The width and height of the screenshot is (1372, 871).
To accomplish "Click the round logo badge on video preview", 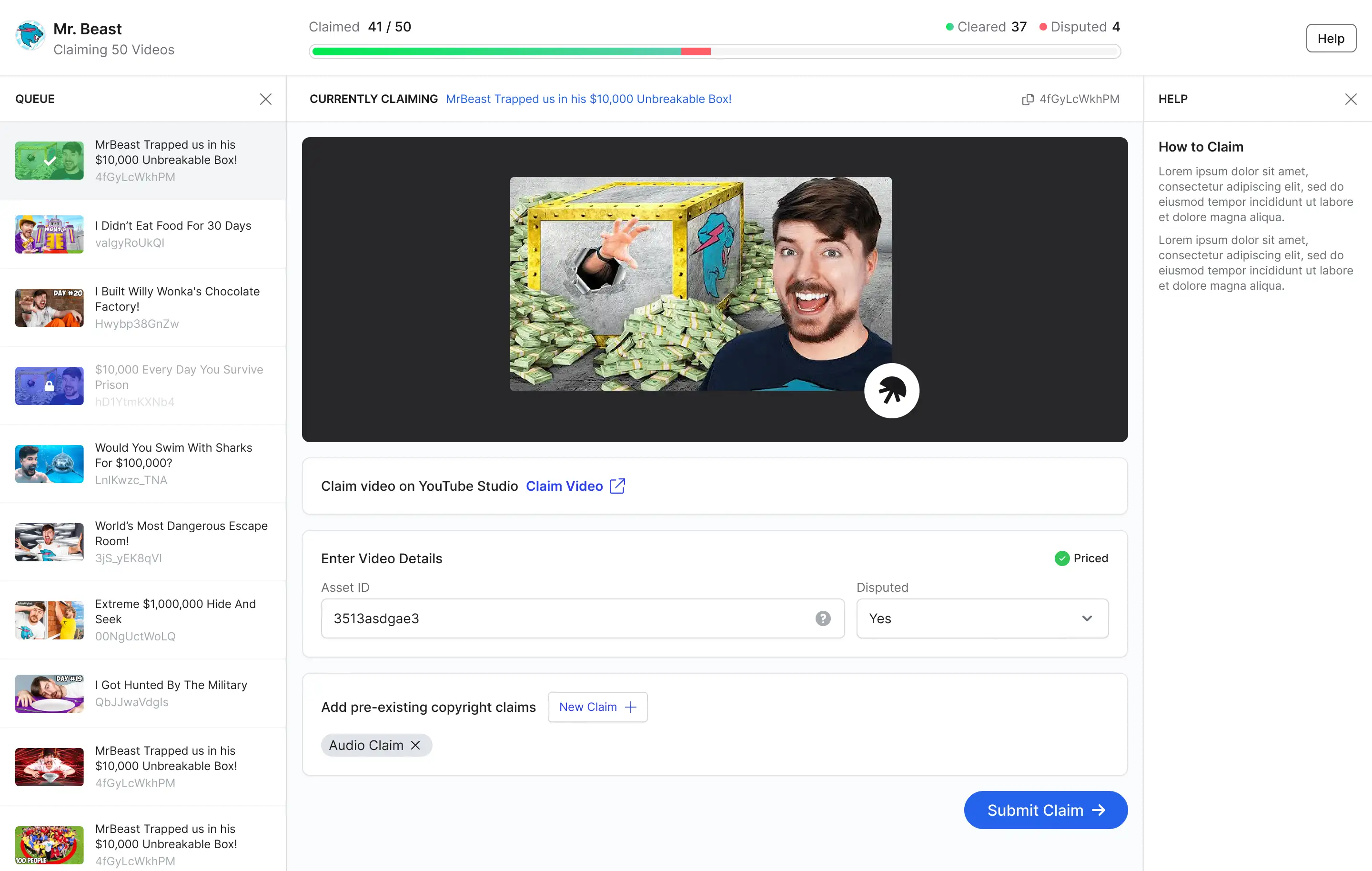I will [892, 391].
